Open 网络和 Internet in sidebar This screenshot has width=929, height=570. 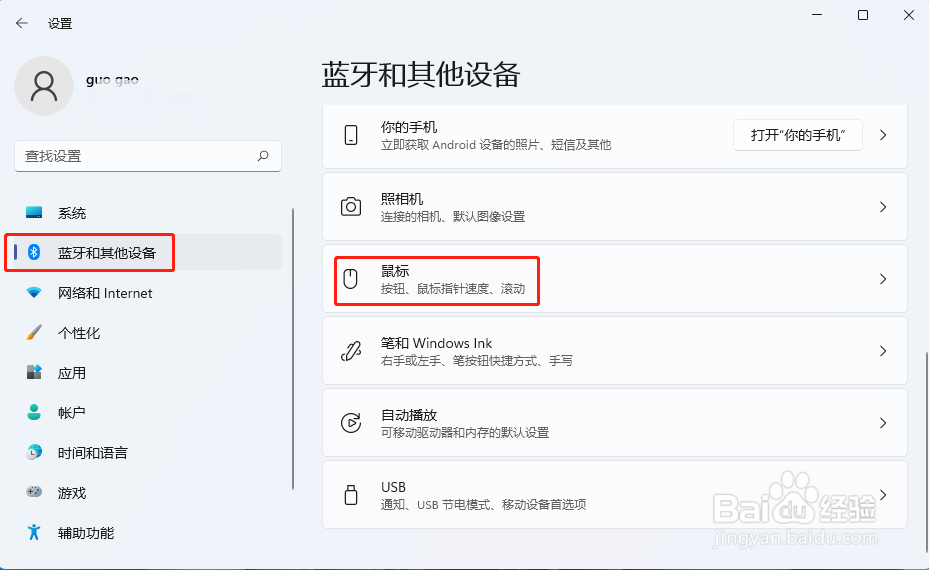click(x=105, y=293)
